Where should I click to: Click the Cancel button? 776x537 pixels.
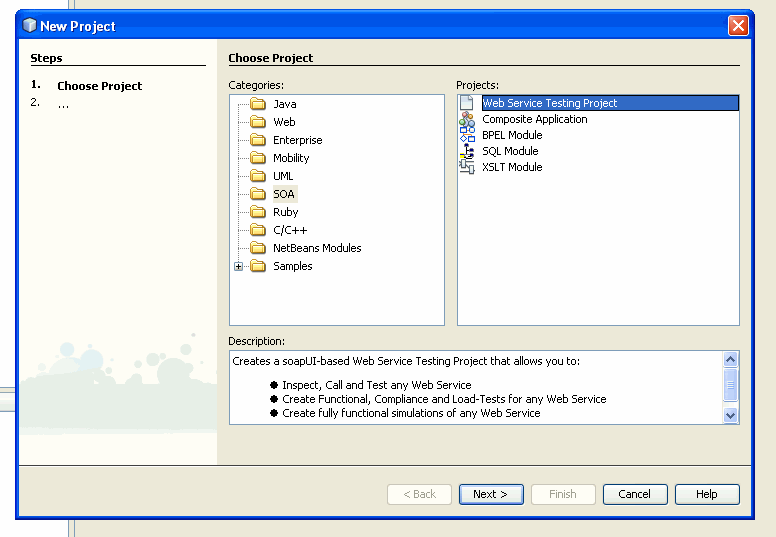(x=635, y=494)
